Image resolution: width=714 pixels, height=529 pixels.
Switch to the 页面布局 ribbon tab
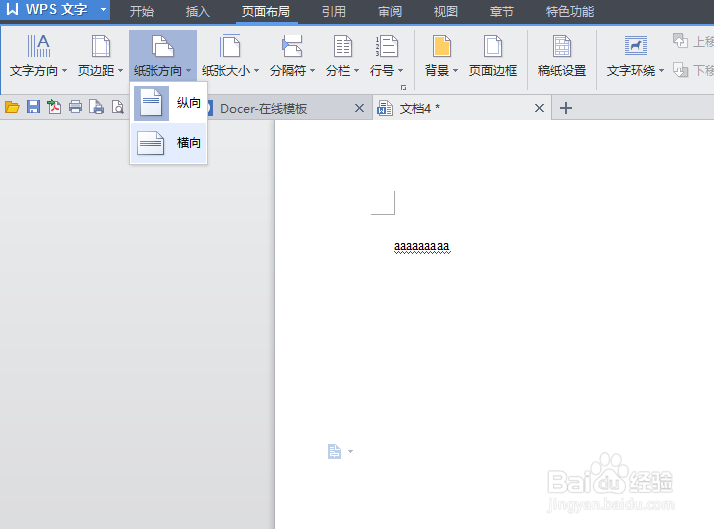(x=266, y=11)
